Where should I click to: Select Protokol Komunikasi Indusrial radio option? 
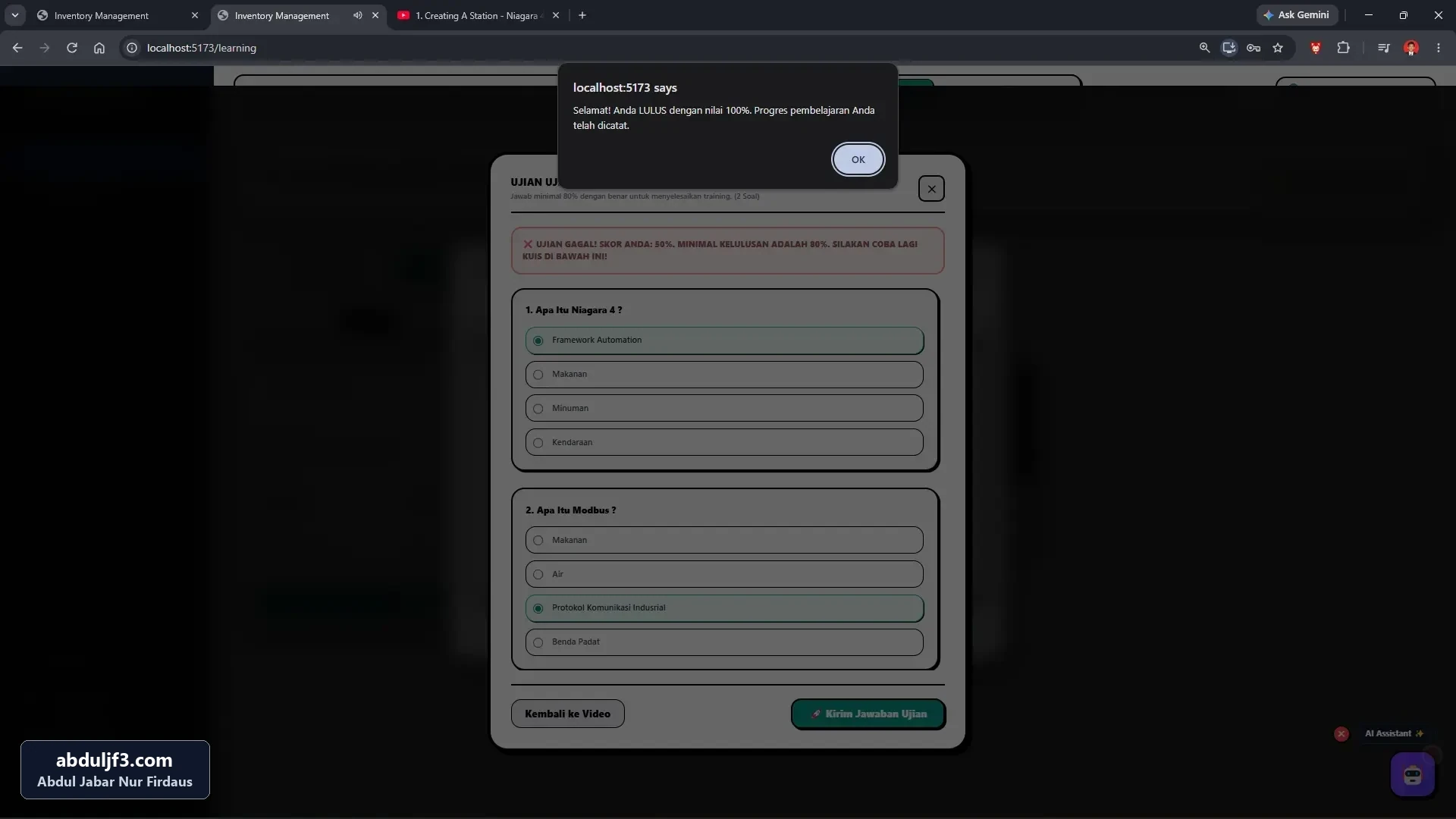pos(724,608)
